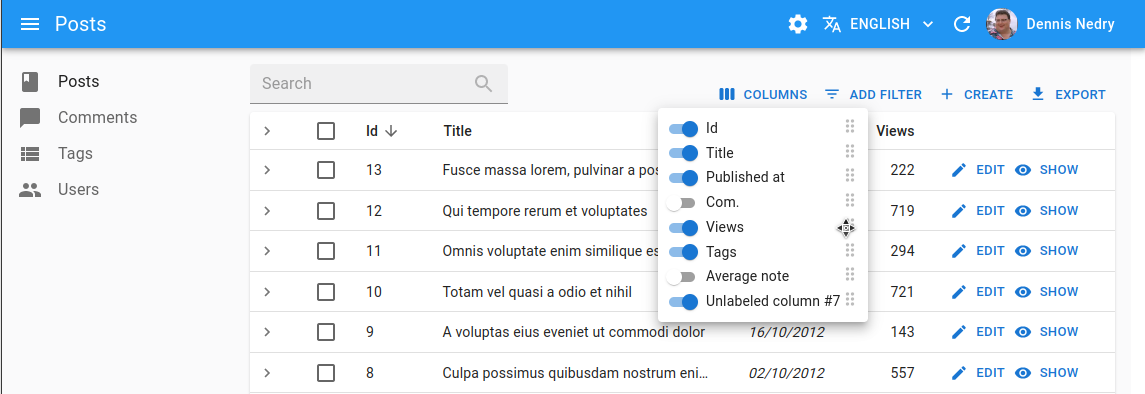Click the drag handle for Published at
1145x394 pixels.
pos(849,175)
